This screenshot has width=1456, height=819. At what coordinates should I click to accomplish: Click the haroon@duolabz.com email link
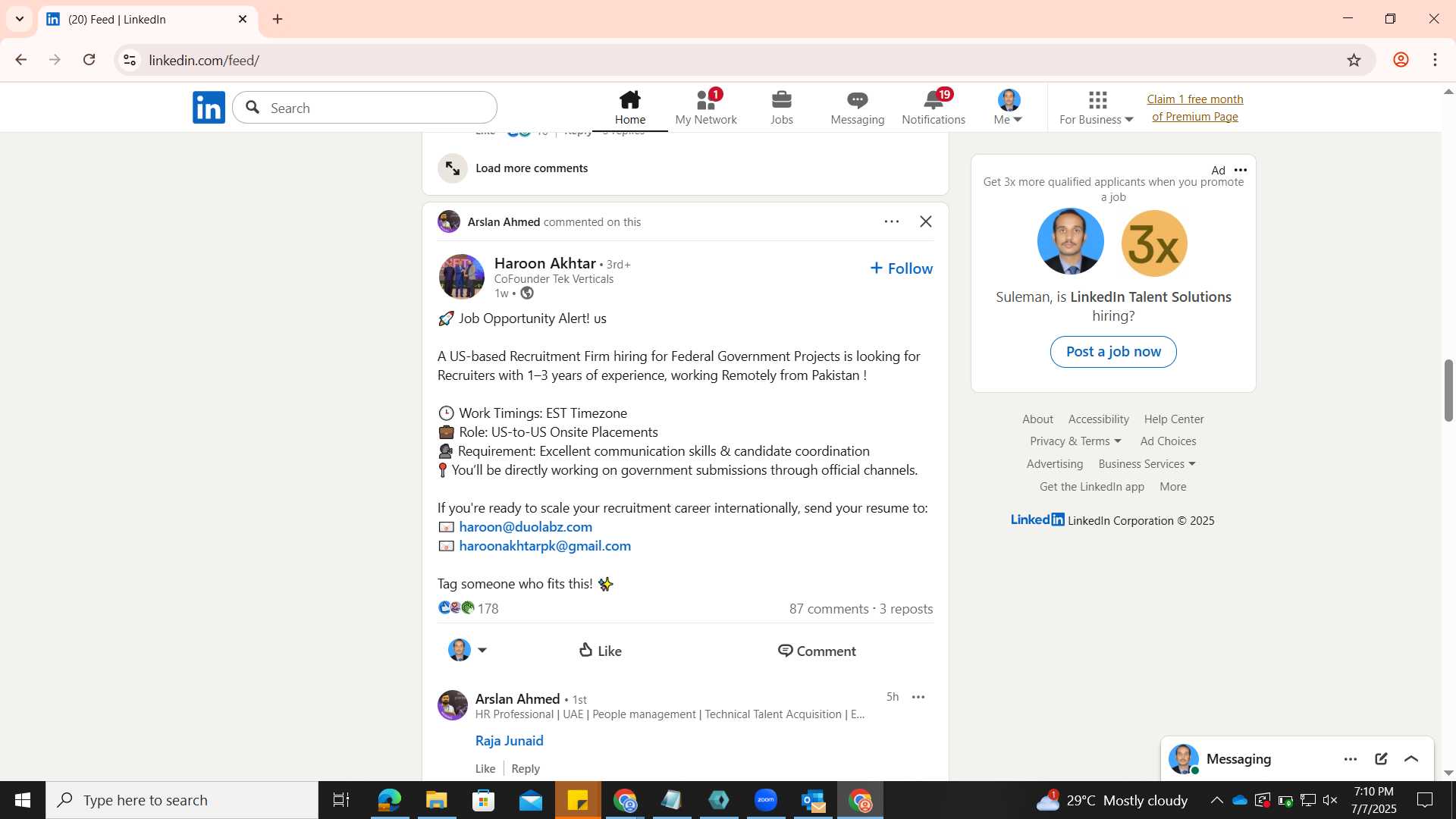click(526, 526)
